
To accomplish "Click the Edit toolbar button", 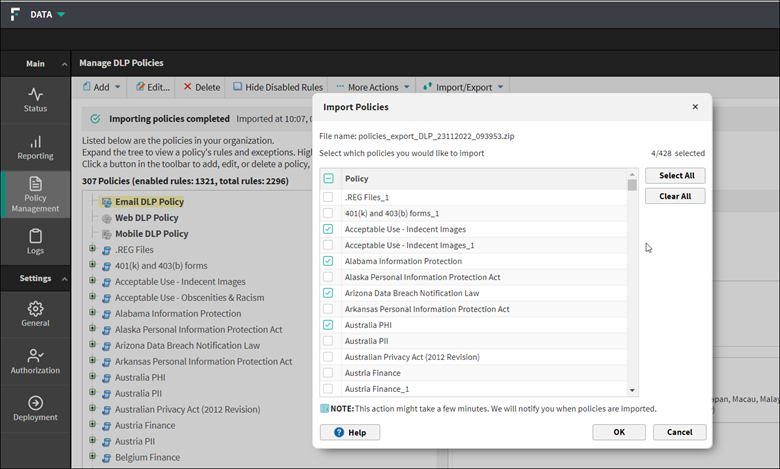I will (152, 87).
